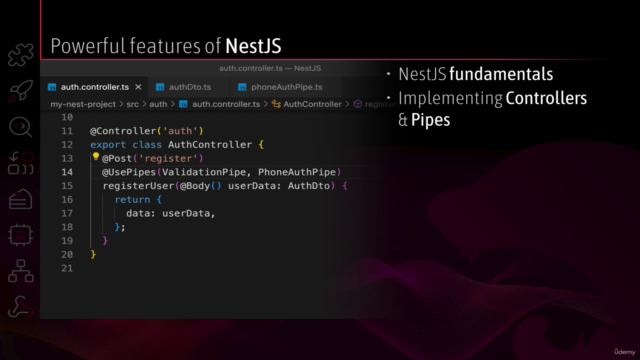Click the @Controller('auth') decorator text
This screenshot has height=360, width=640.
147,131
